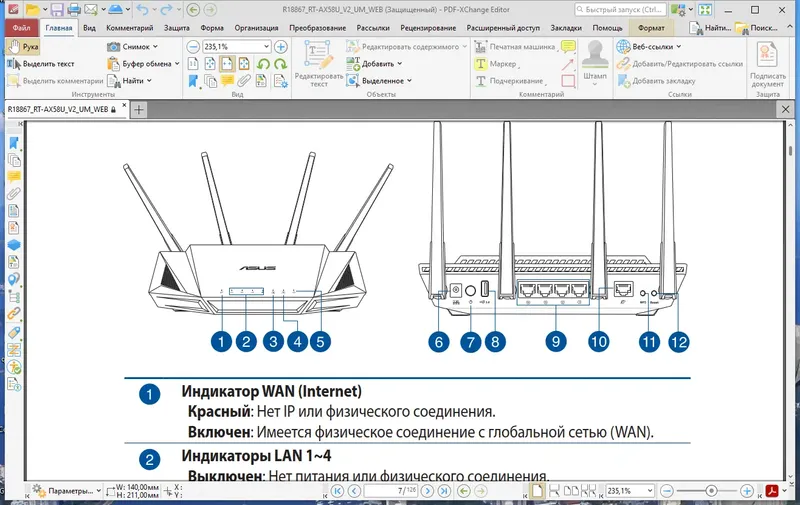This screenshot has height=505, width=800.
Task: Toggle fit width view mode
Action: click(x=227, y=64)
